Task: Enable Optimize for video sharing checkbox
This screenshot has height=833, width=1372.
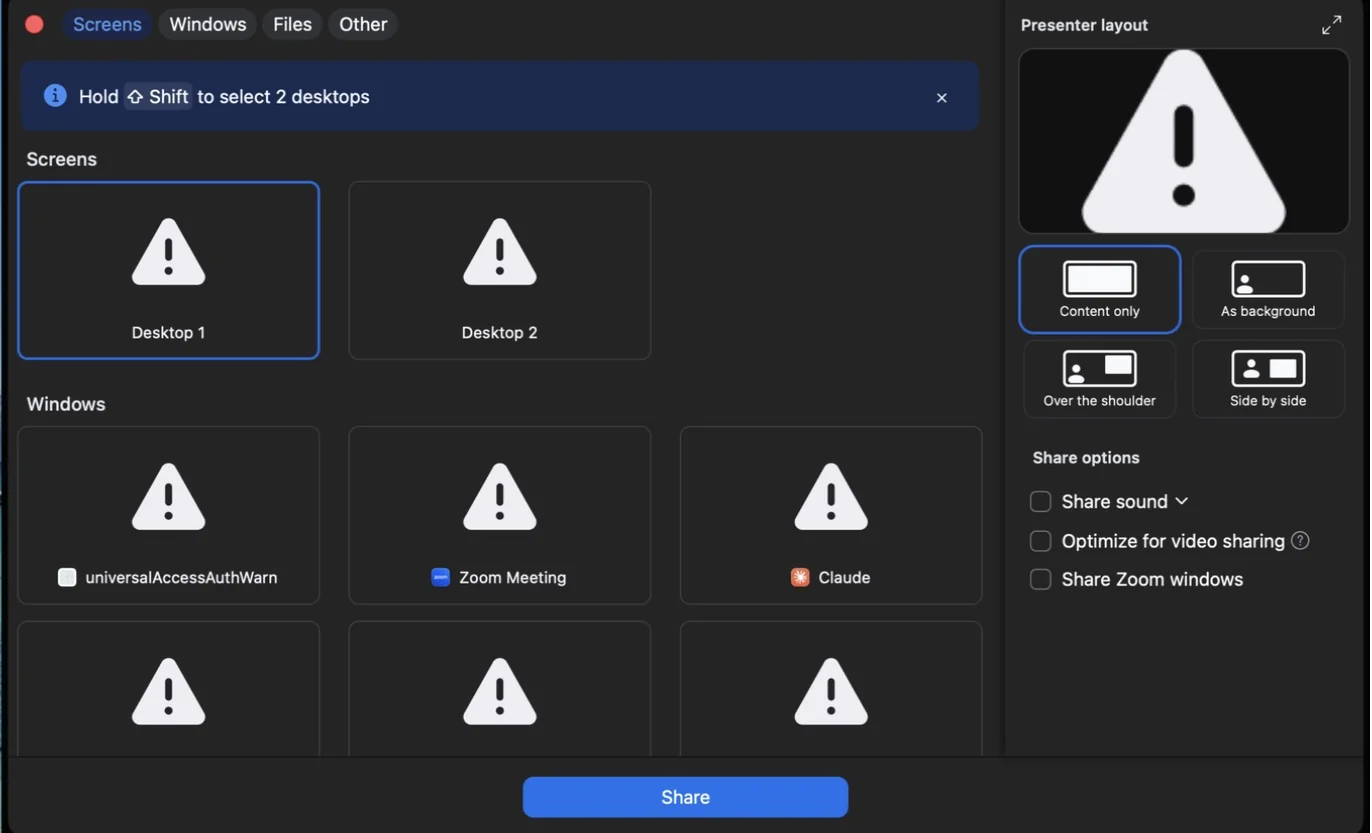Action: [x=1040, y=541]
